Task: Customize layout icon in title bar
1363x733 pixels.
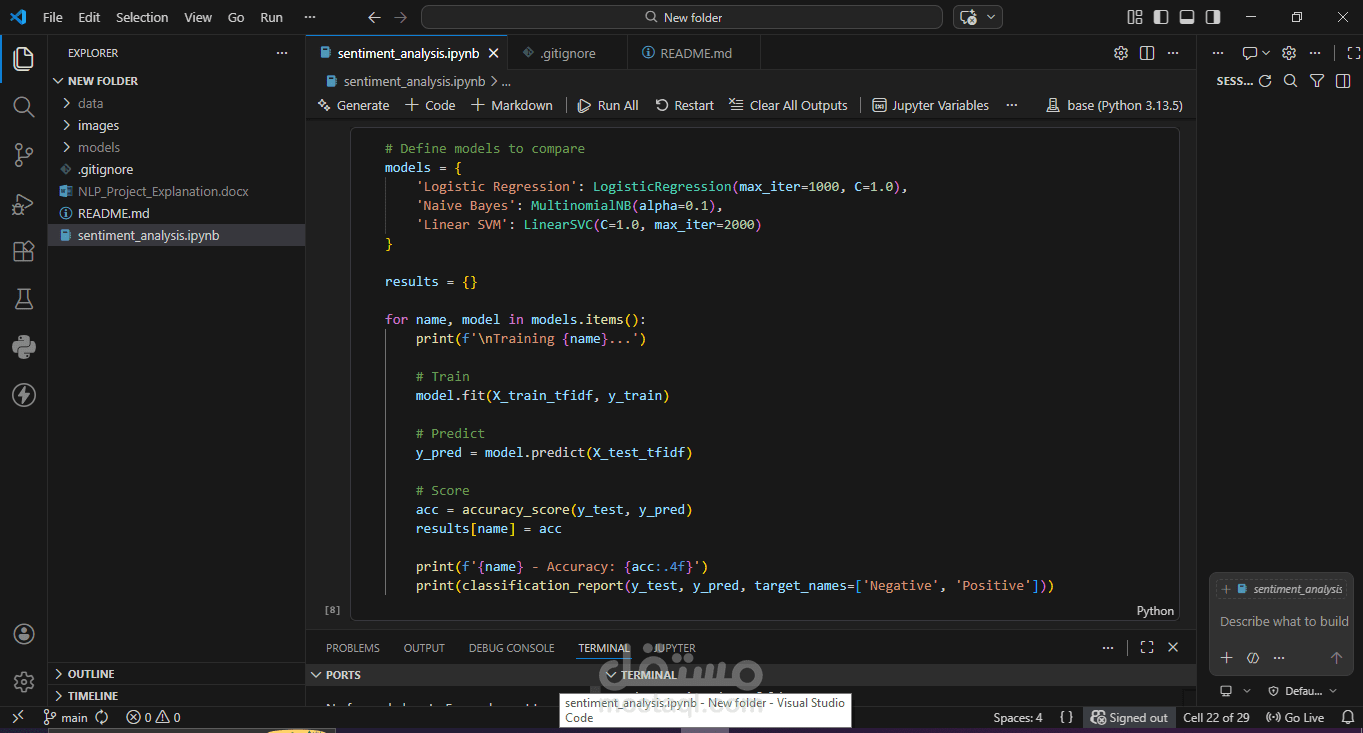Action: click(1135, 17)
